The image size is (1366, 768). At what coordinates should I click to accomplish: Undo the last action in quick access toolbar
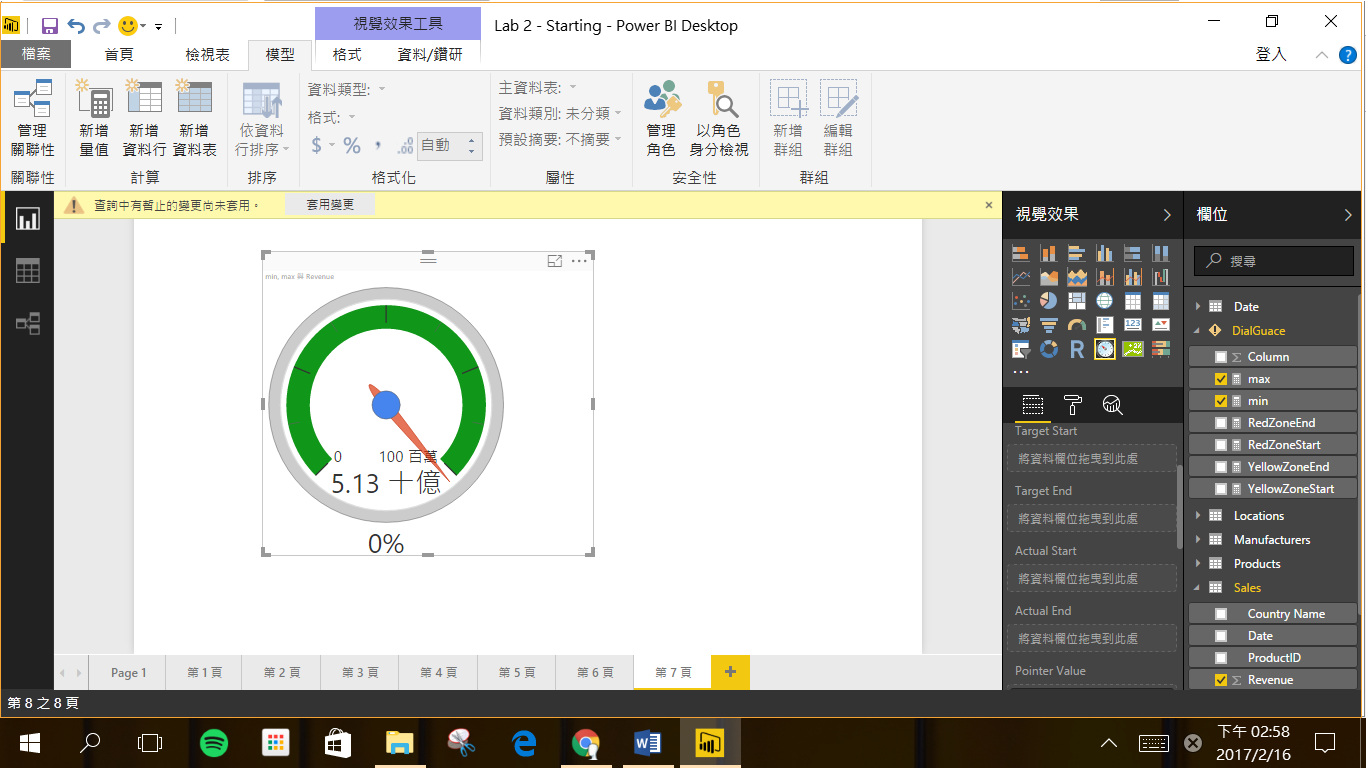[x=76, y=26]
